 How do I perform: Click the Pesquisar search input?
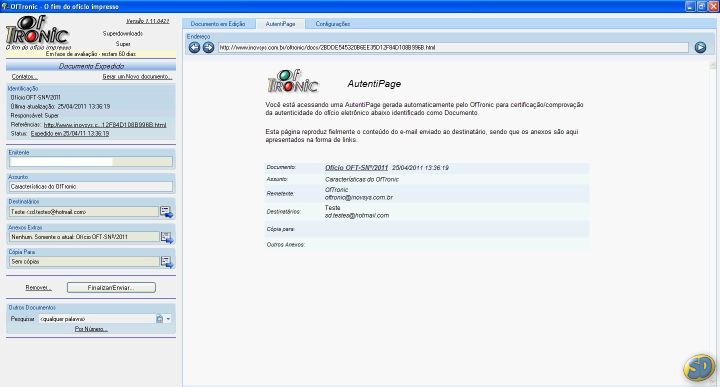tap(96, 319)
